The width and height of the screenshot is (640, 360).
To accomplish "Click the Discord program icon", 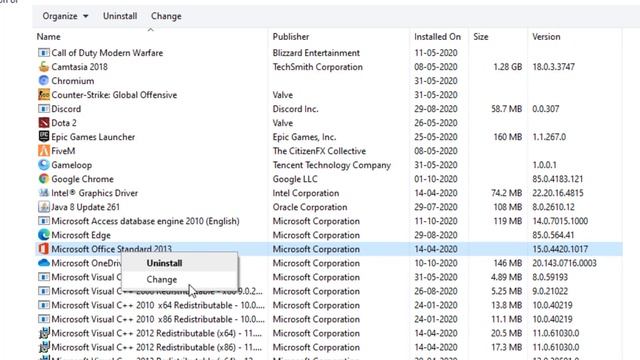I will (44, 109).
